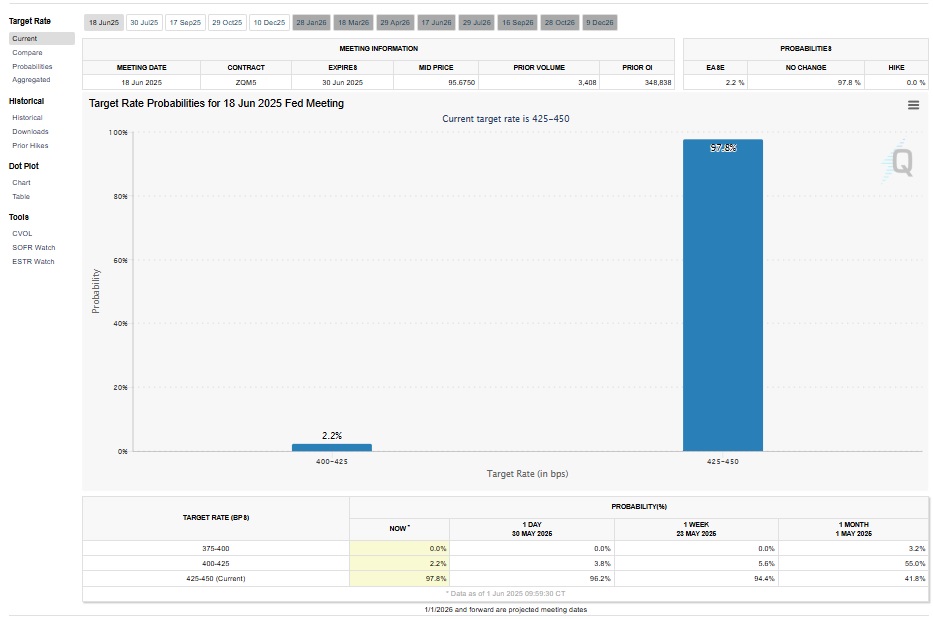Choose the 28 Jan26 projected meeting tab

pos(311,22)
